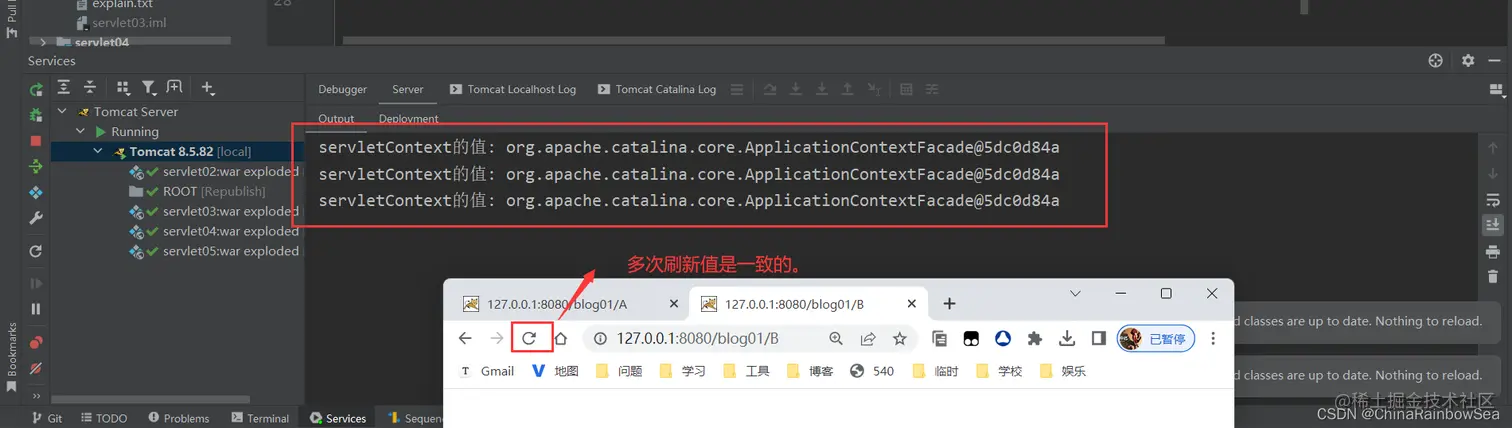1512x428 pixels.
Task: Close the blog01/A Chrome tab
Action: [673, 304]
